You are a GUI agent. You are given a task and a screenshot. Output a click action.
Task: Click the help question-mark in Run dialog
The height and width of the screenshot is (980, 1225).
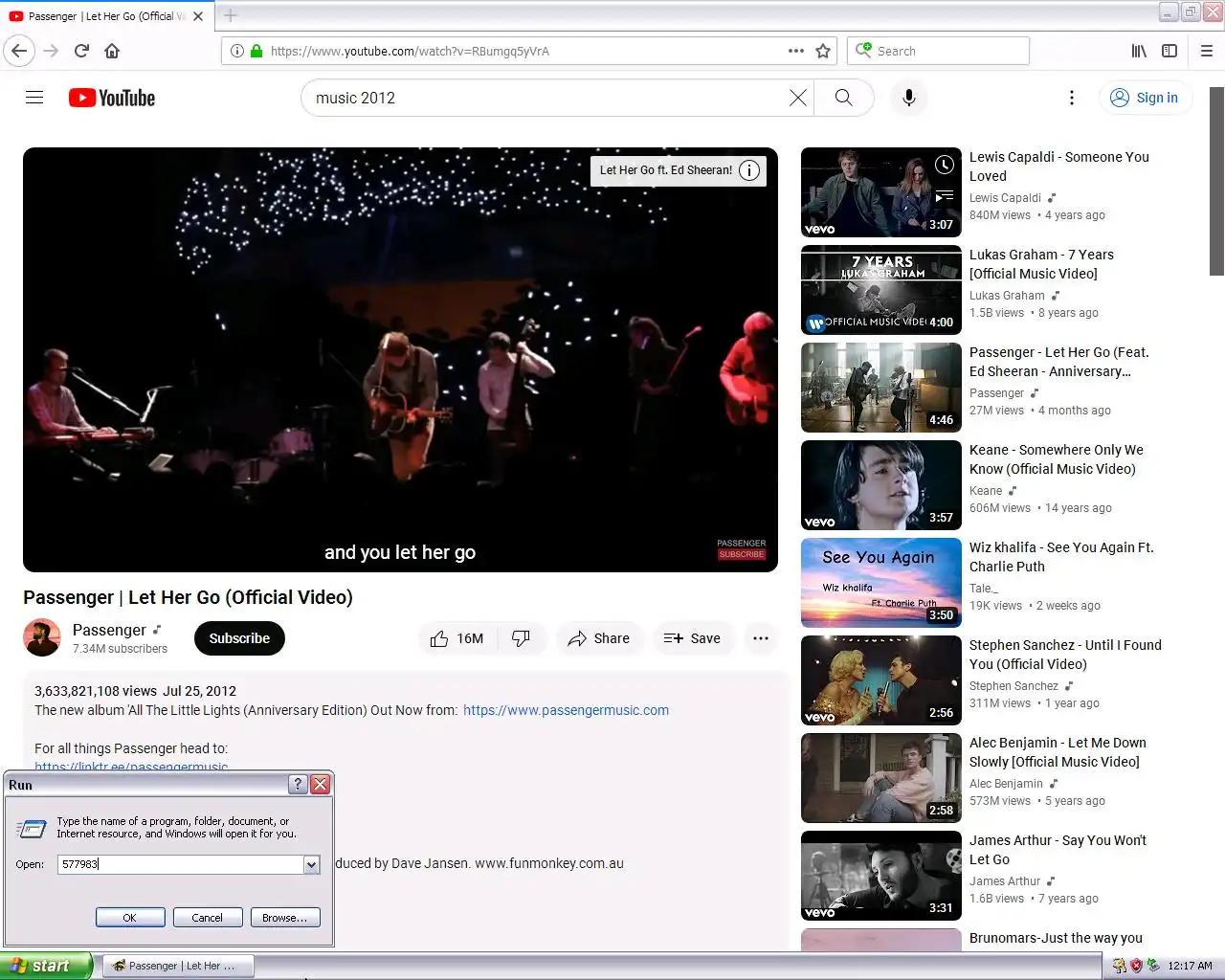298,785
